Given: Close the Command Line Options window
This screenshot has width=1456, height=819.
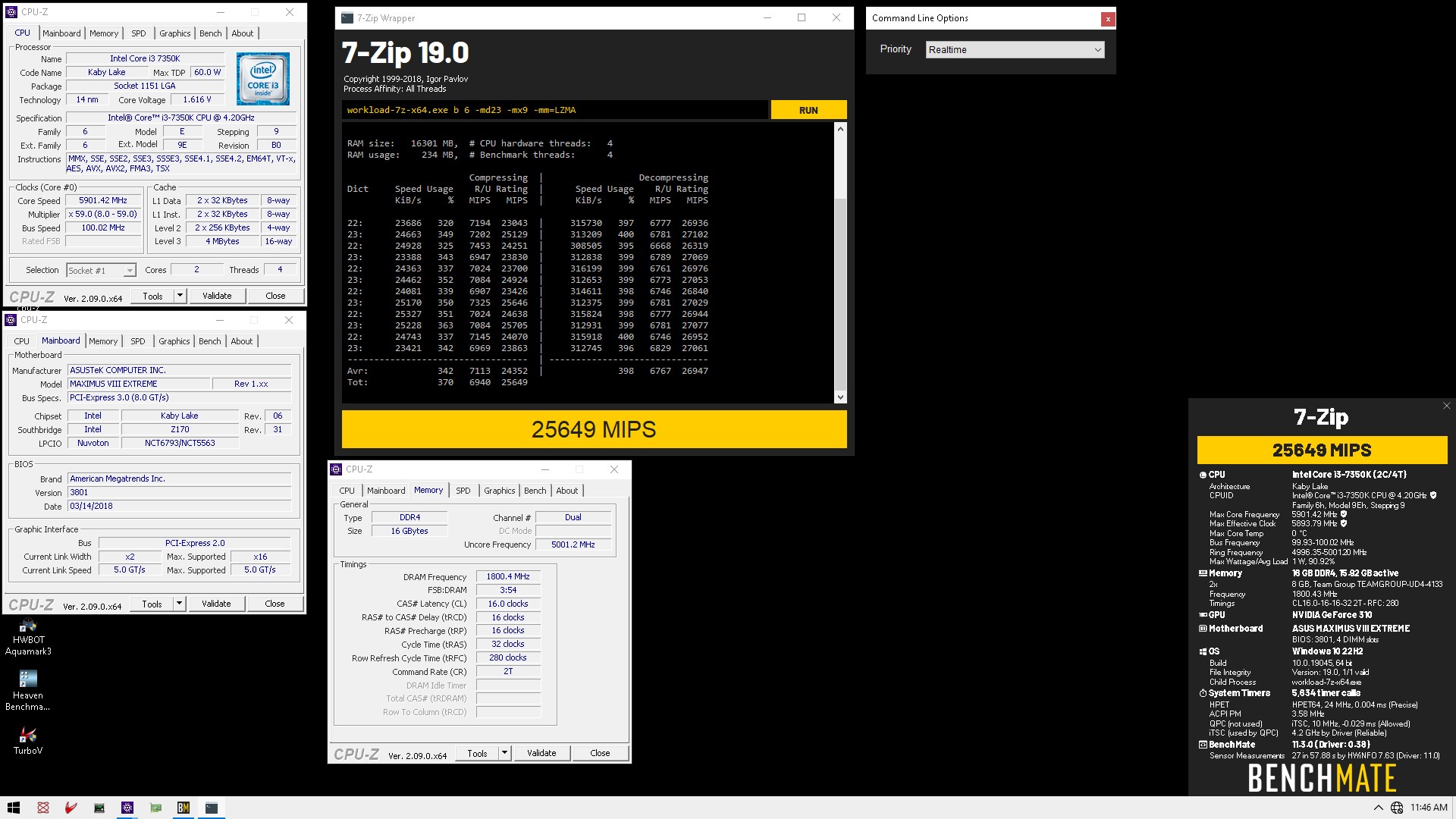Looking at the screenshot, I should click(x=1108, y=19).
